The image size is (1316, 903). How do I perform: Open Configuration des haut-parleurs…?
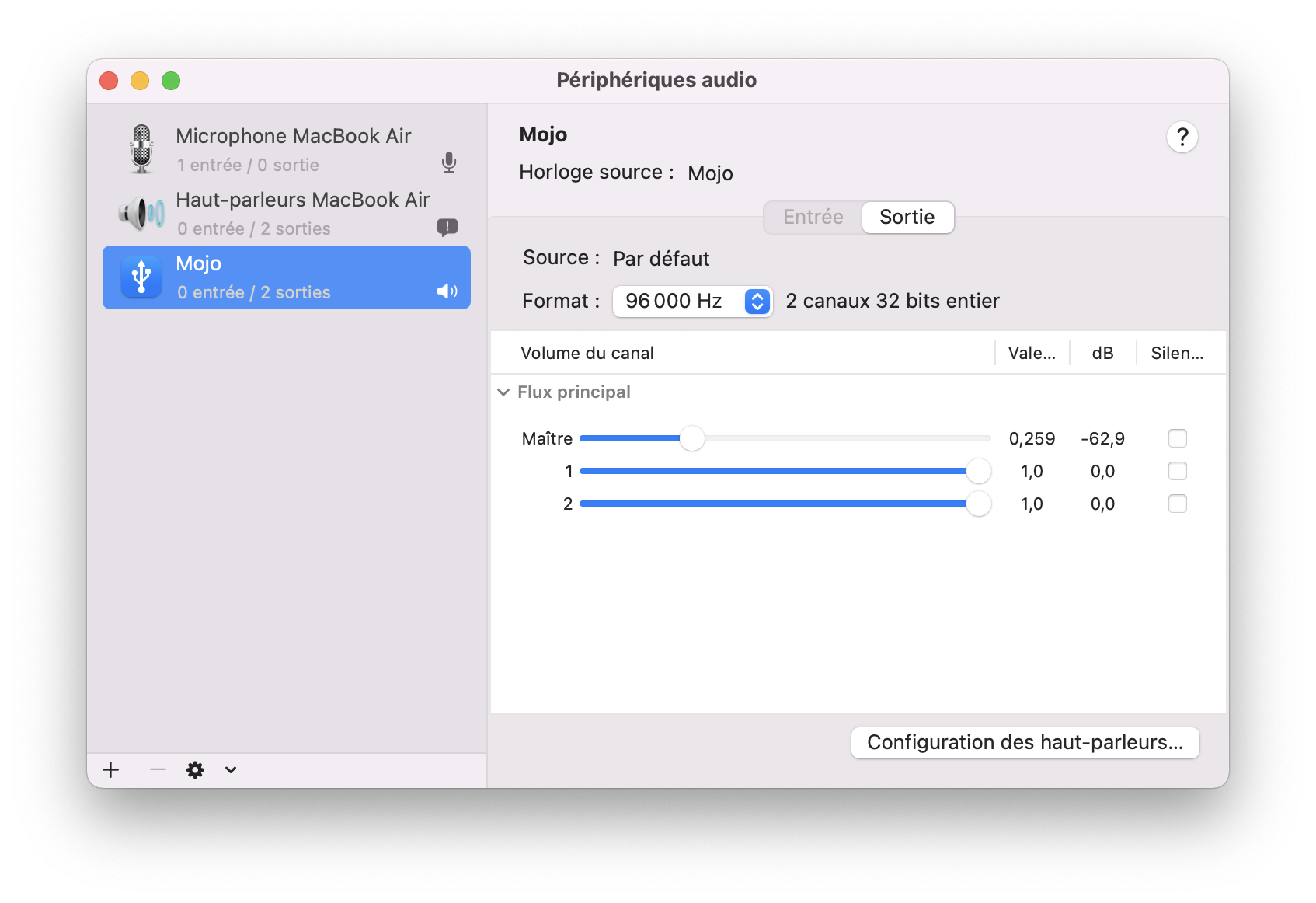[x=1025, y=743]
